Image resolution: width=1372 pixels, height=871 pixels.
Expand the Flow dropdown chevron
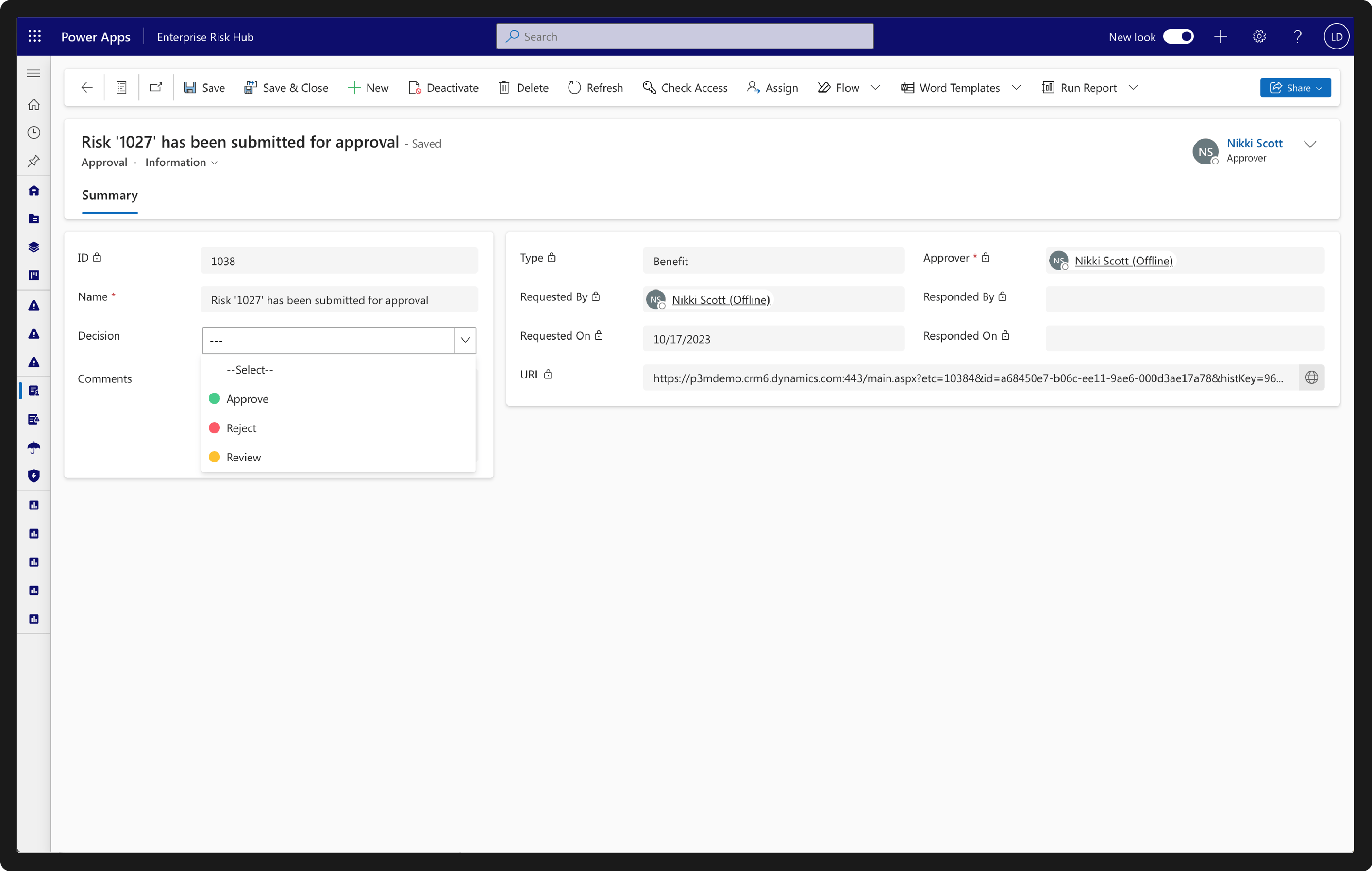(876, 88)
